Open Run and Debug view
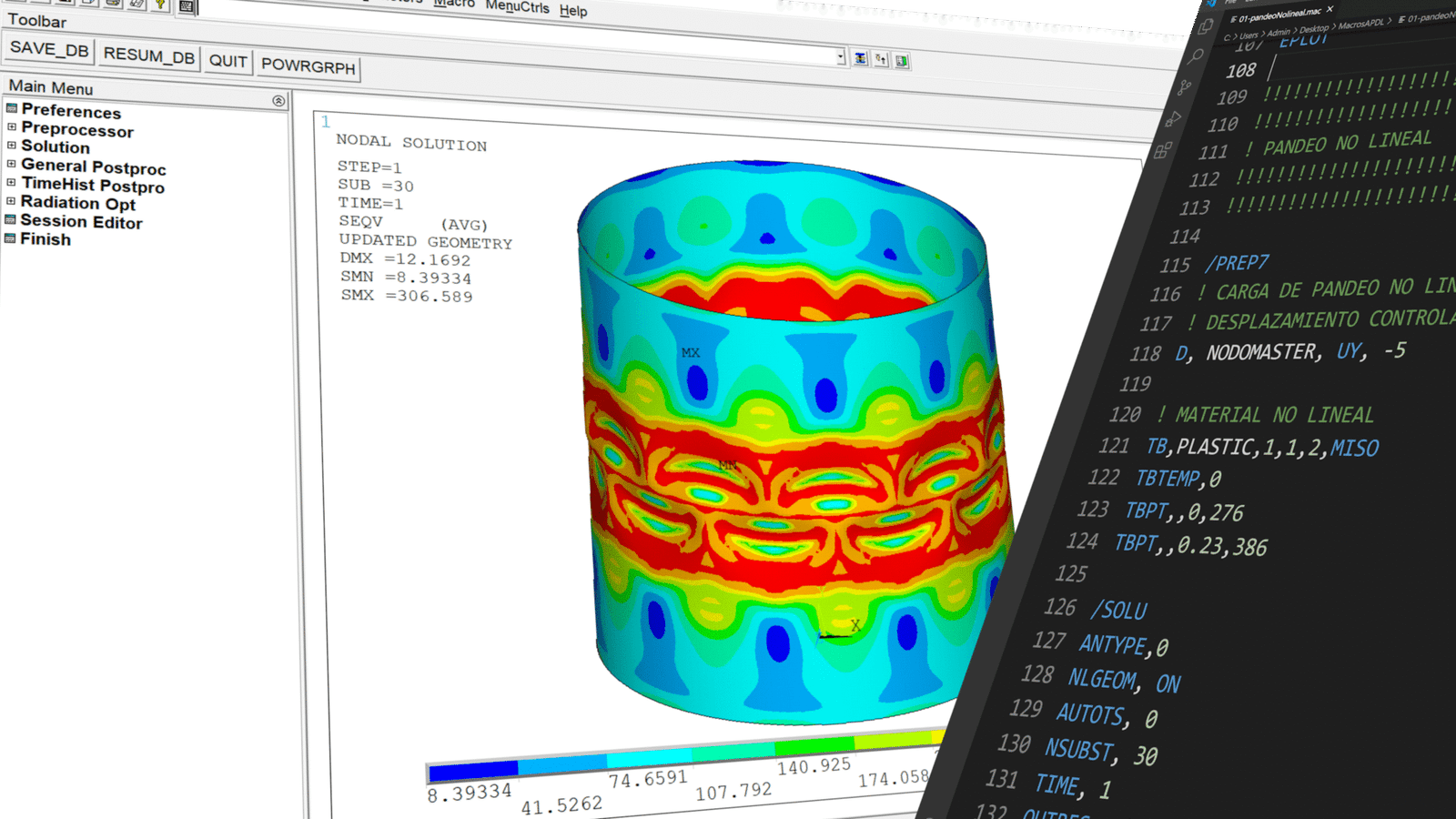This screenshot has height=819, width=1456. click(1174, 118)
